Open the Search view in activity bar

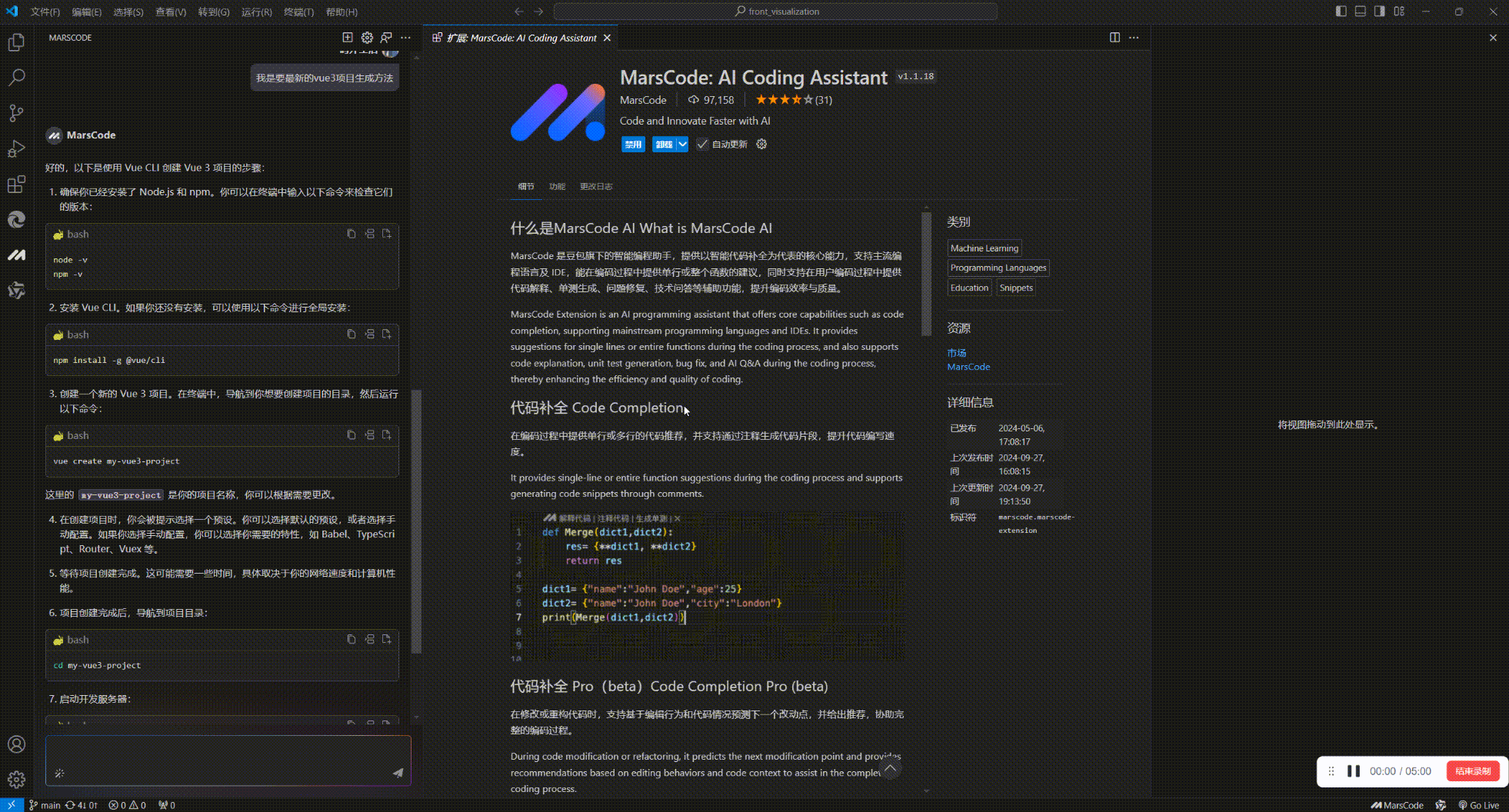click(16, 78)
